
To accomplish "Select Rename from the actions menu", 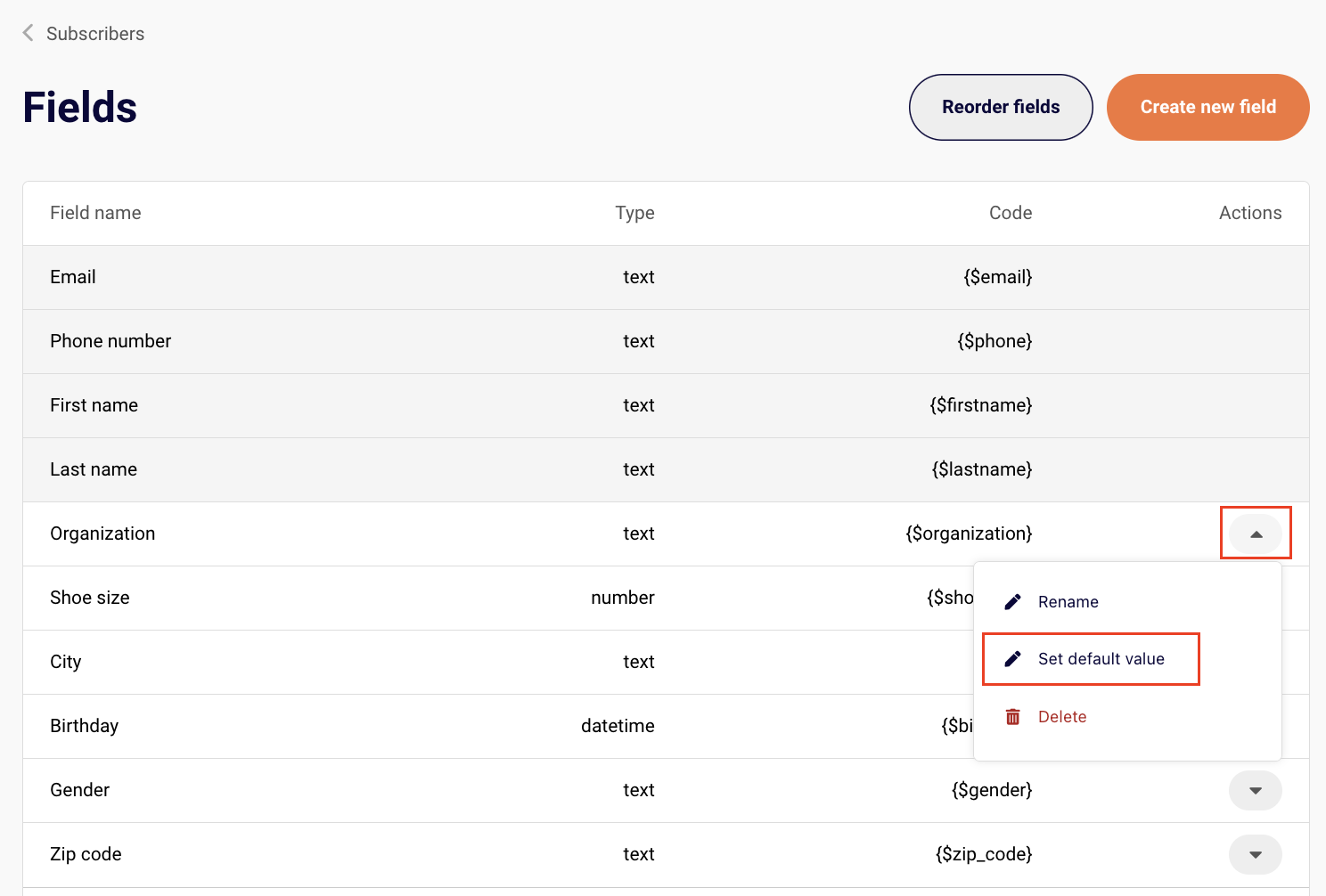I will pos(1068,601).
